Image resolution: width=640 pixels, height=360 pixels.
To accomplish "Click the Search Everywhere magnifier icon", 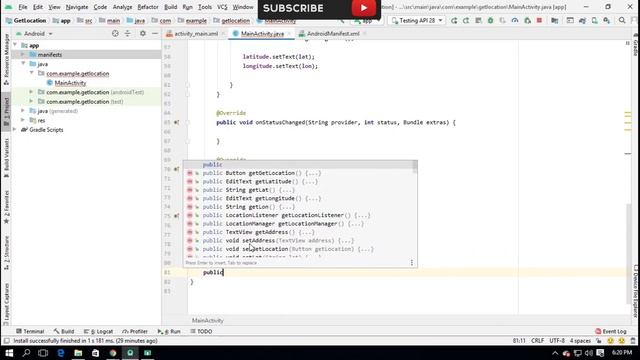I will click(622, 20).
